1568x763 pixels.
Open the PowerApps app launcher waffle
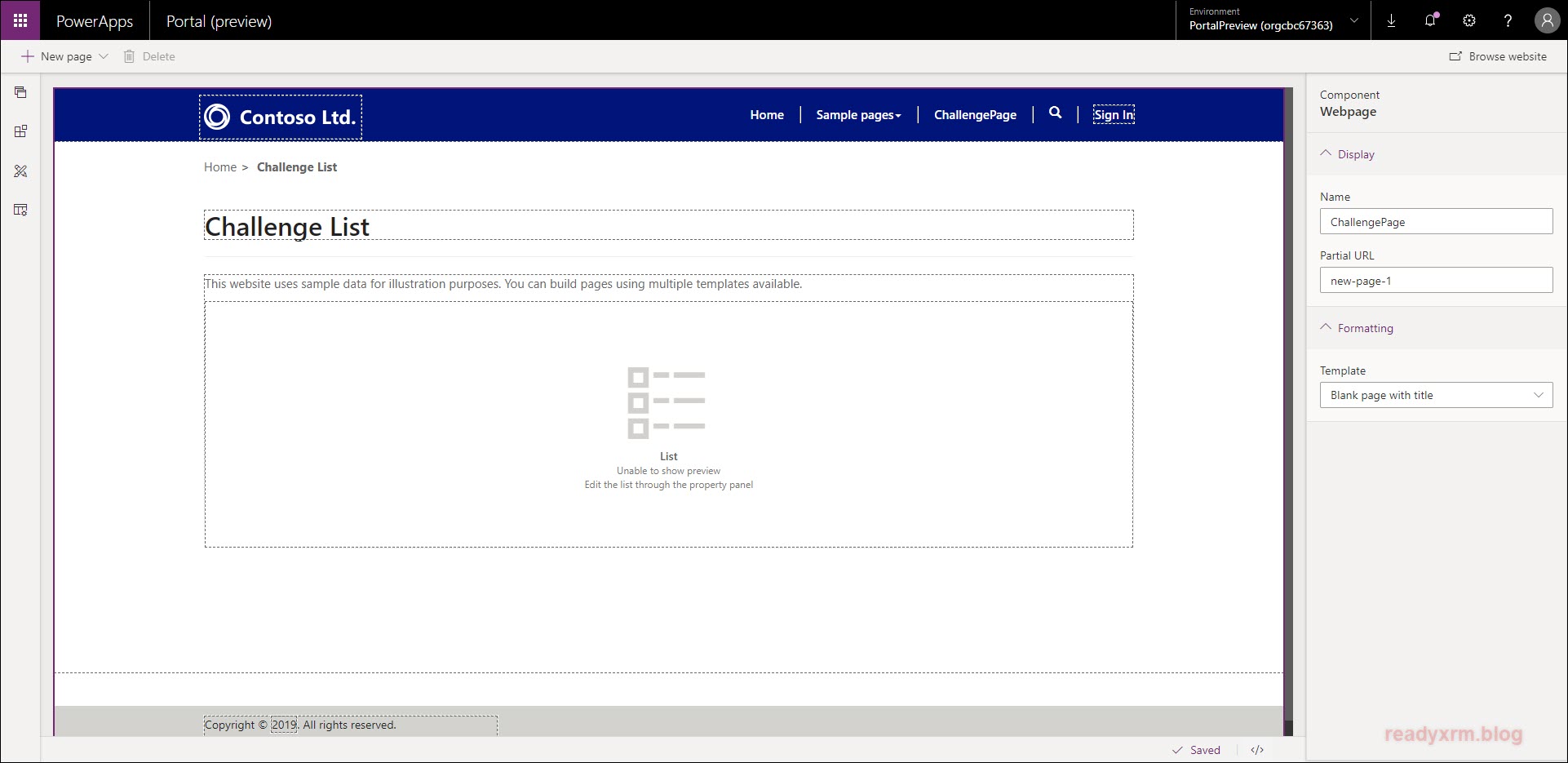click(x=20, y=20)
